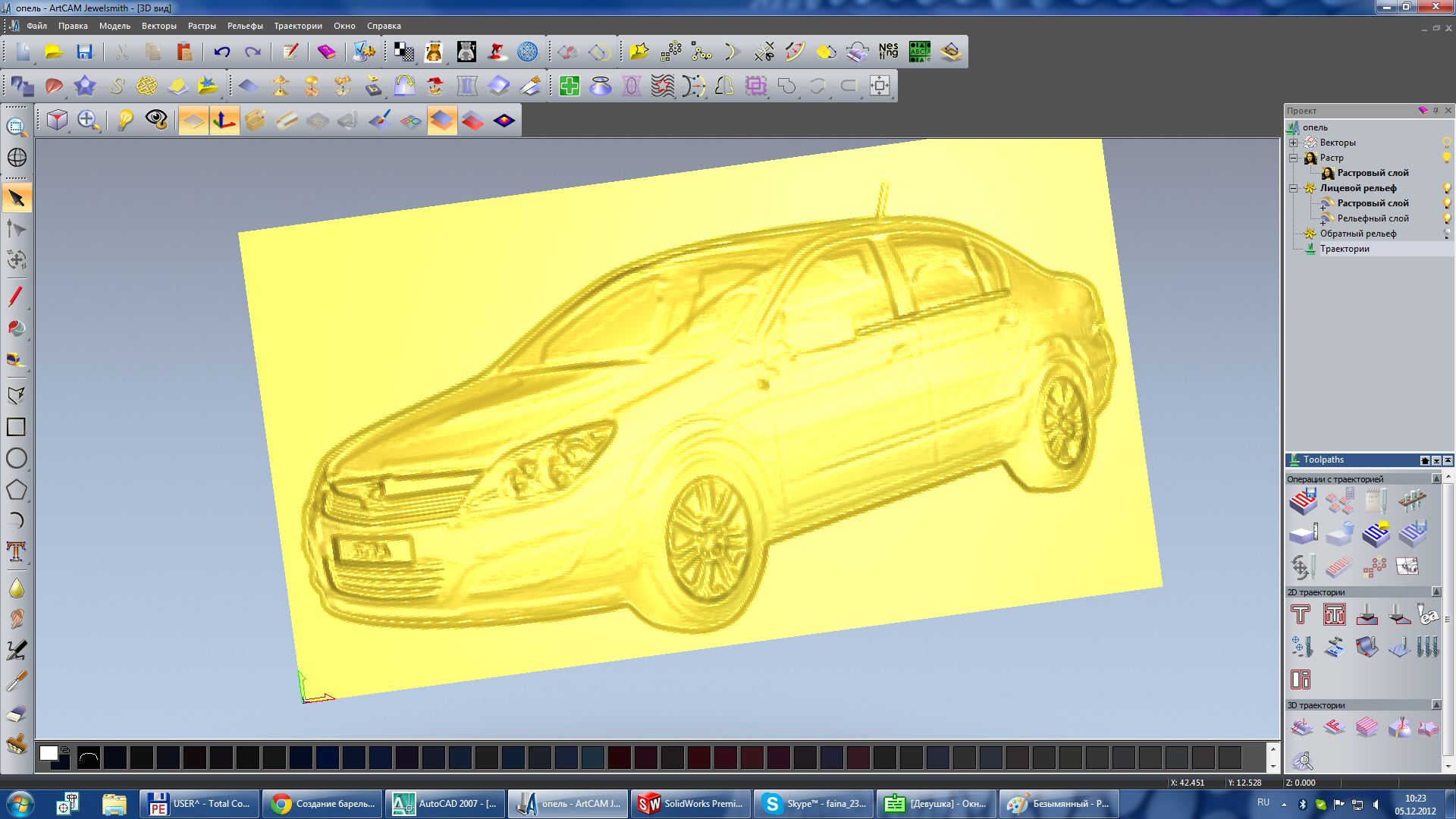Click the Open file folder icon
The width and height of the screenshot is (1456, 819).
pyautogui.click(x=53, y=52)
